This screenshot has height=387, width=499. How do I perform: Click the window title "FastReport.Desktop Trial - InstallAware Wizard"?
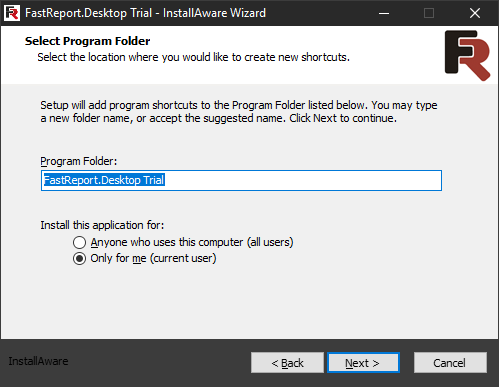point(145,13)
